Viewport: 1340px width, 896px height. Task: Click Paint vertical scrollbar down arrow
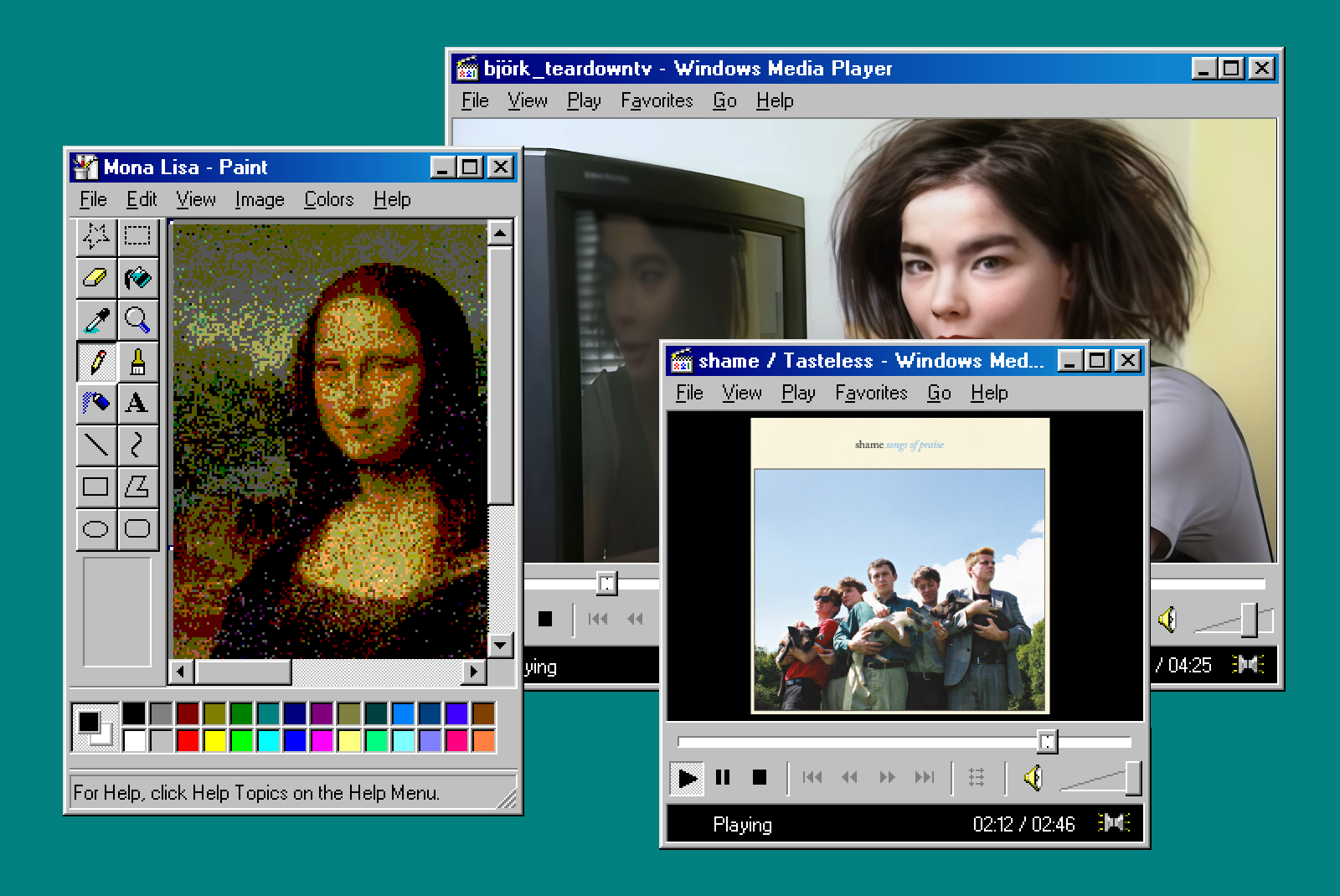pyautogui.click(x=500, y=645)
